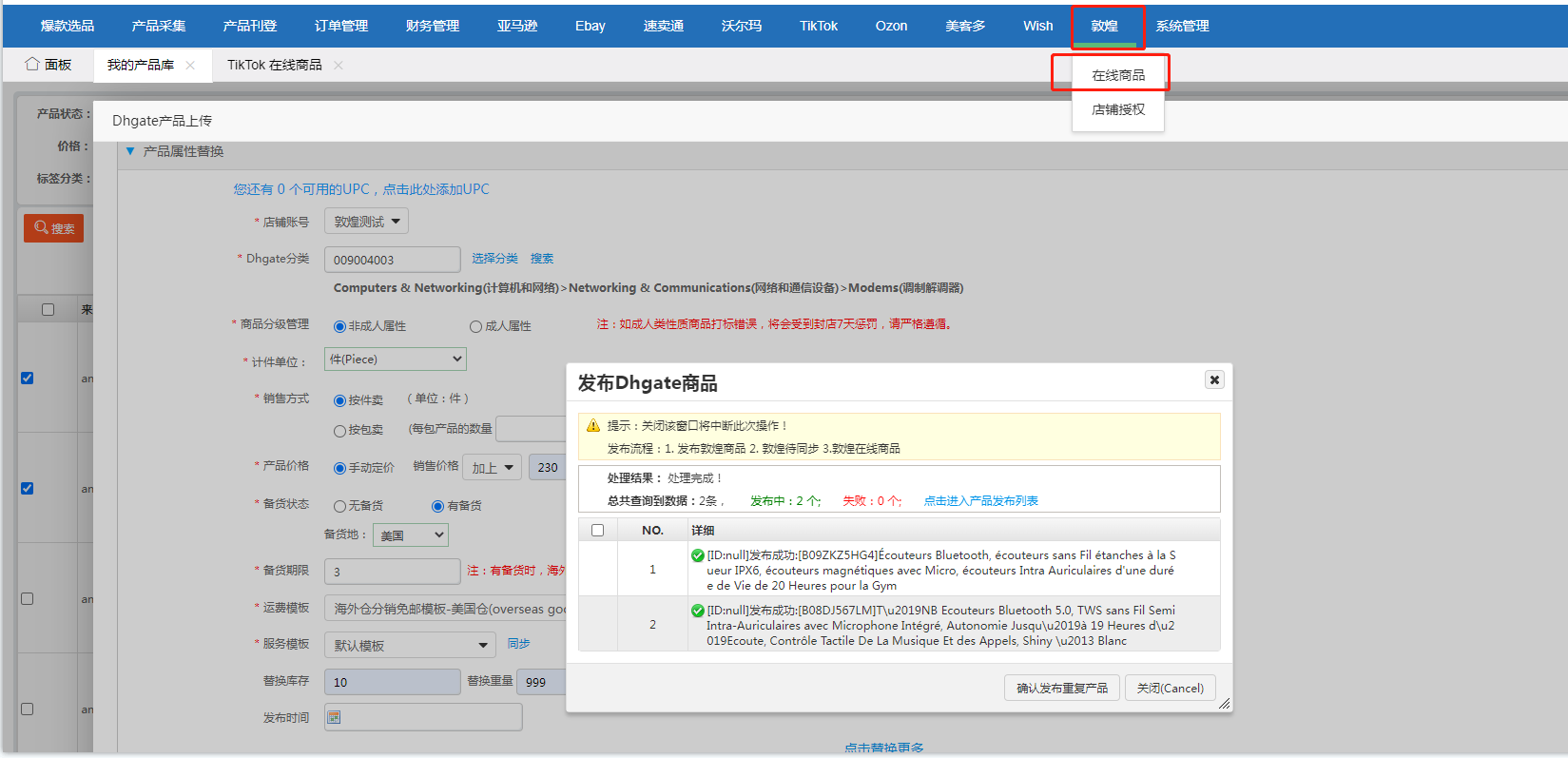Click the 确认发布重复产品 button
The image size is (1568, 758).
click(1062, 688)
